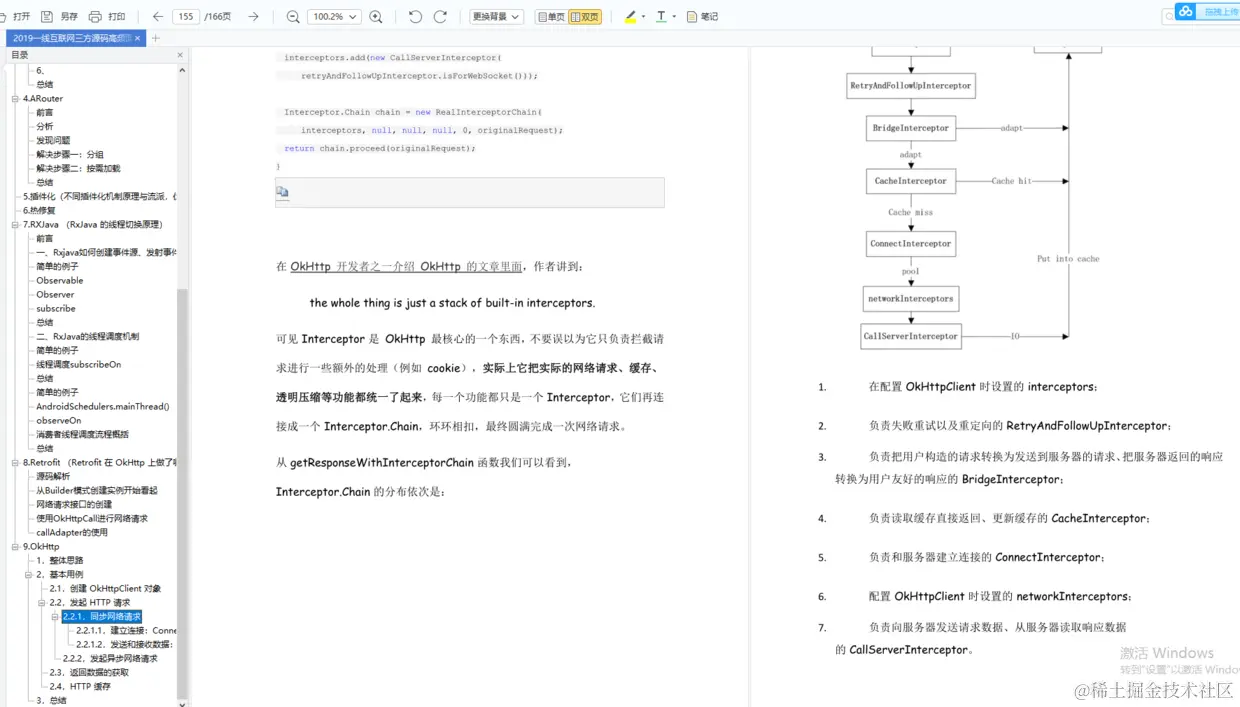Image resolution: width=1240 pixels, height=707 pixels.
Task: Collapse the 8.Retrofit outline node
Action: (x=15, y=463)
